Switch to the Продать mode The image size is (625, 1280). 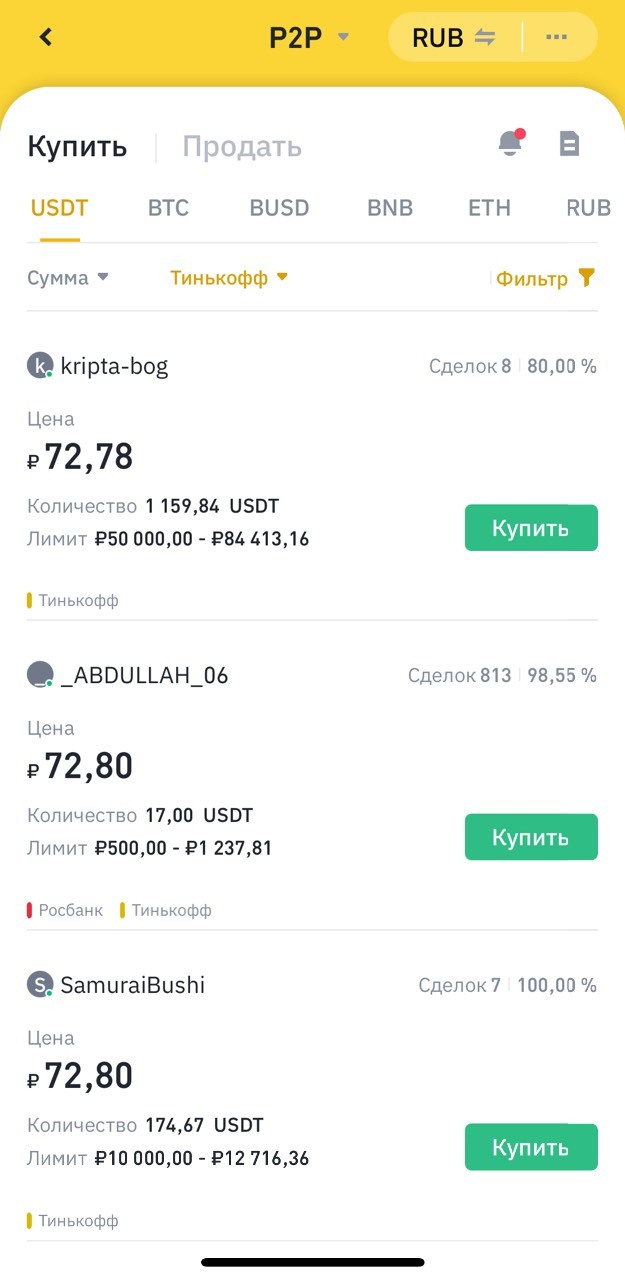pos(241,147)
